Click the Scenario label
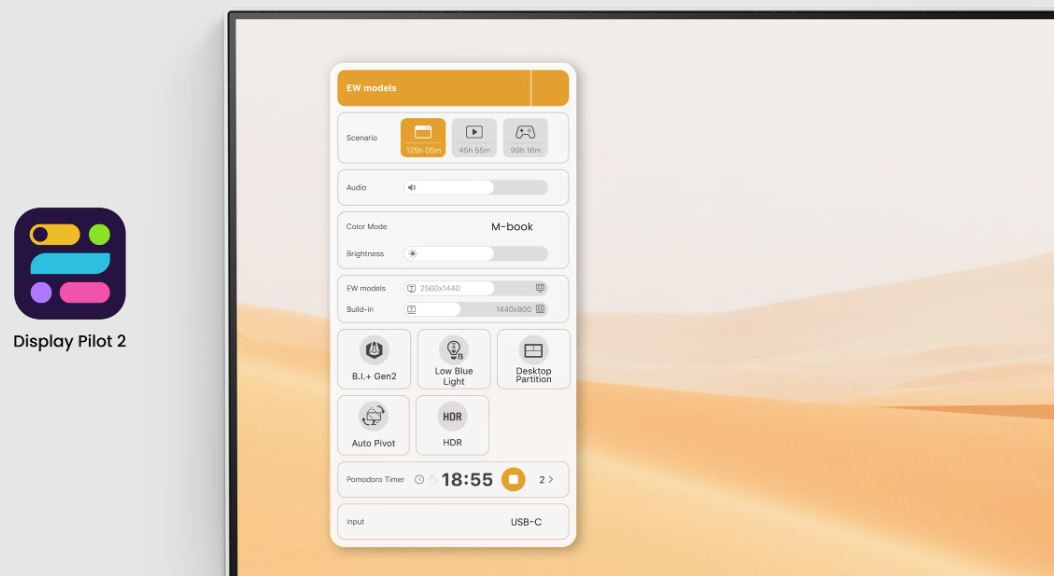 coord(362,138)
